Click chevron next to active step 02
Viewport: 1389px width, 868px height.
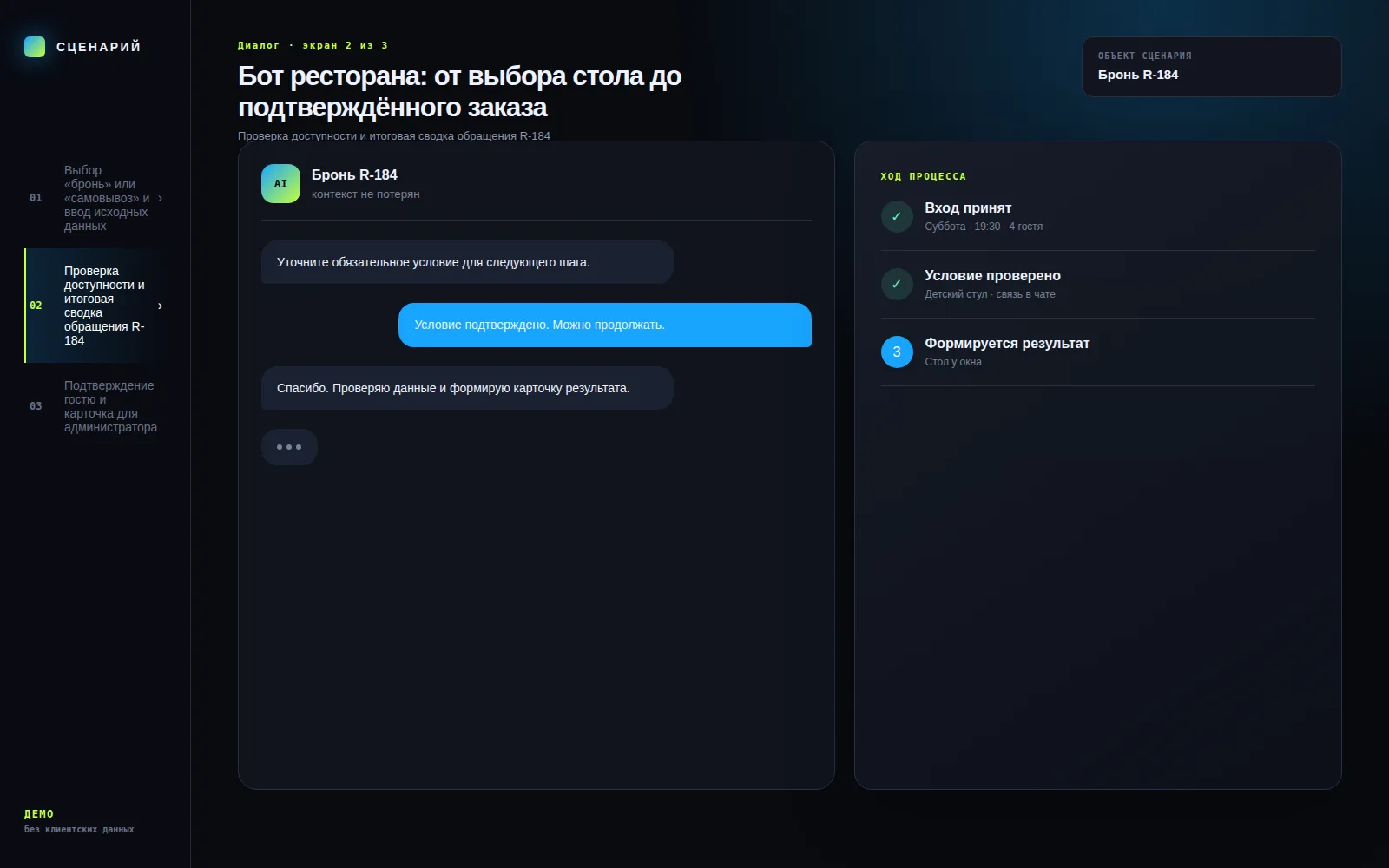pos(160,306)
